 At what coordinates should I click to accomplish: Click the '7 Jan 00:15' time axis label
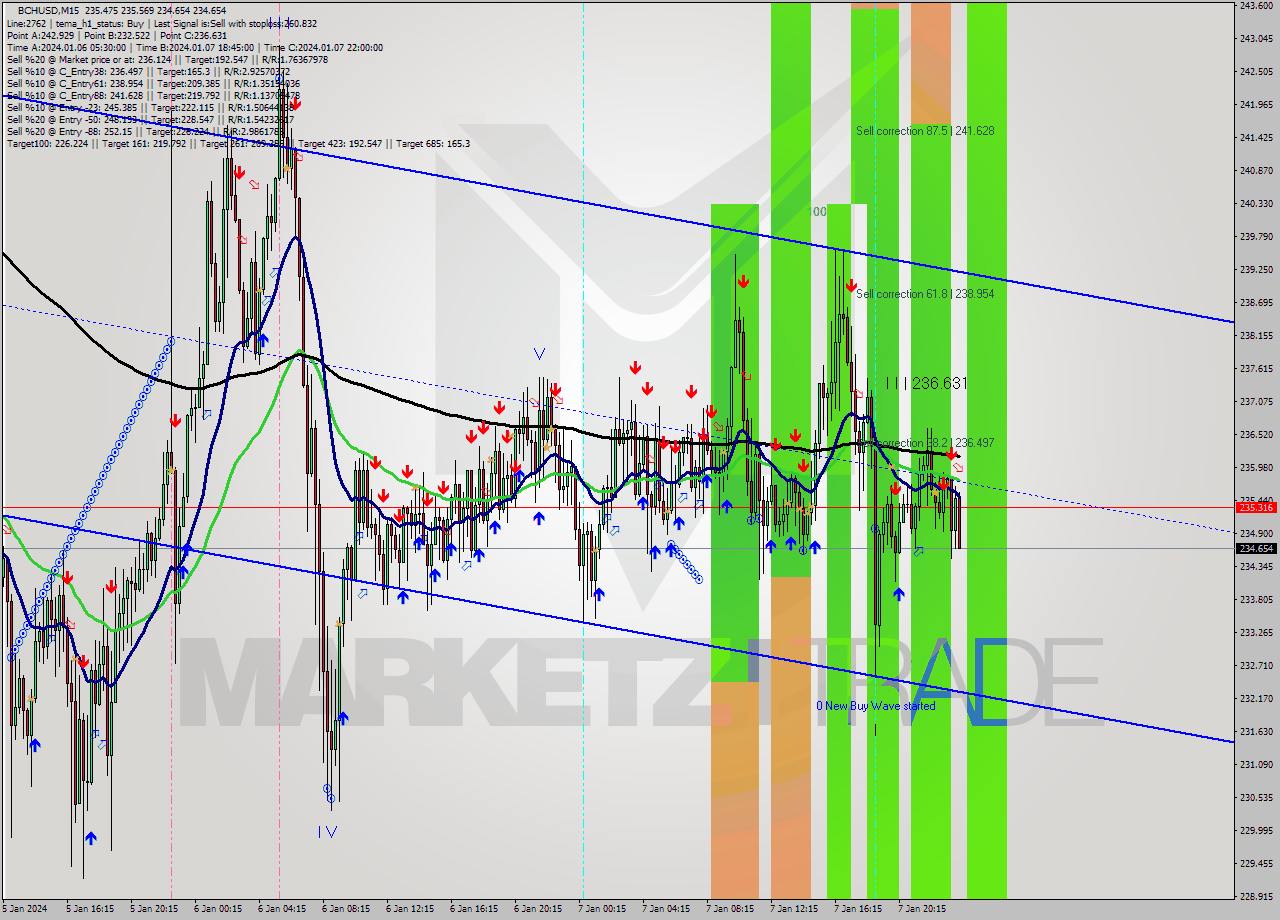coord(602,910)
